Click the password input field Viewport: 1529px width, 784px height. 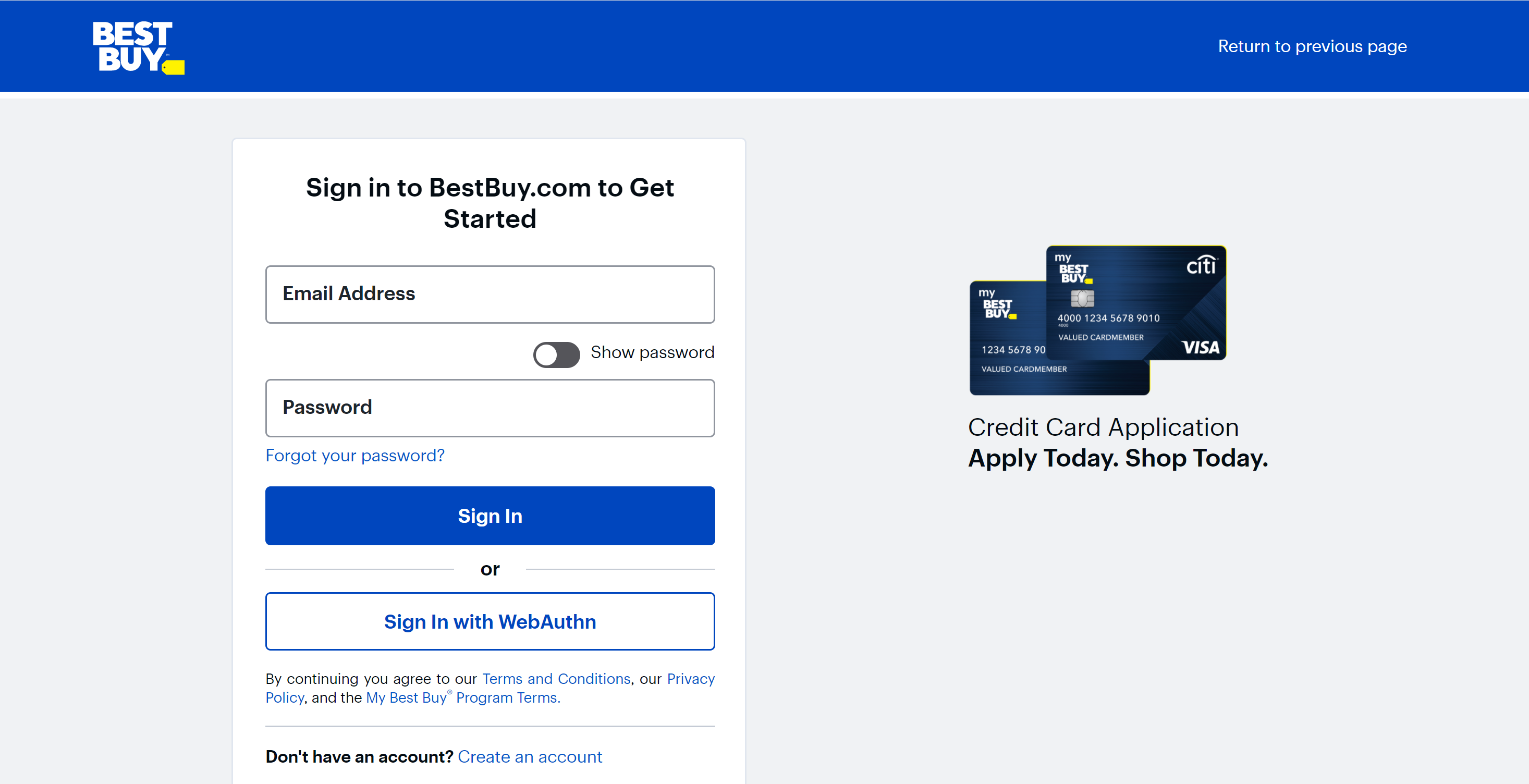490,407
